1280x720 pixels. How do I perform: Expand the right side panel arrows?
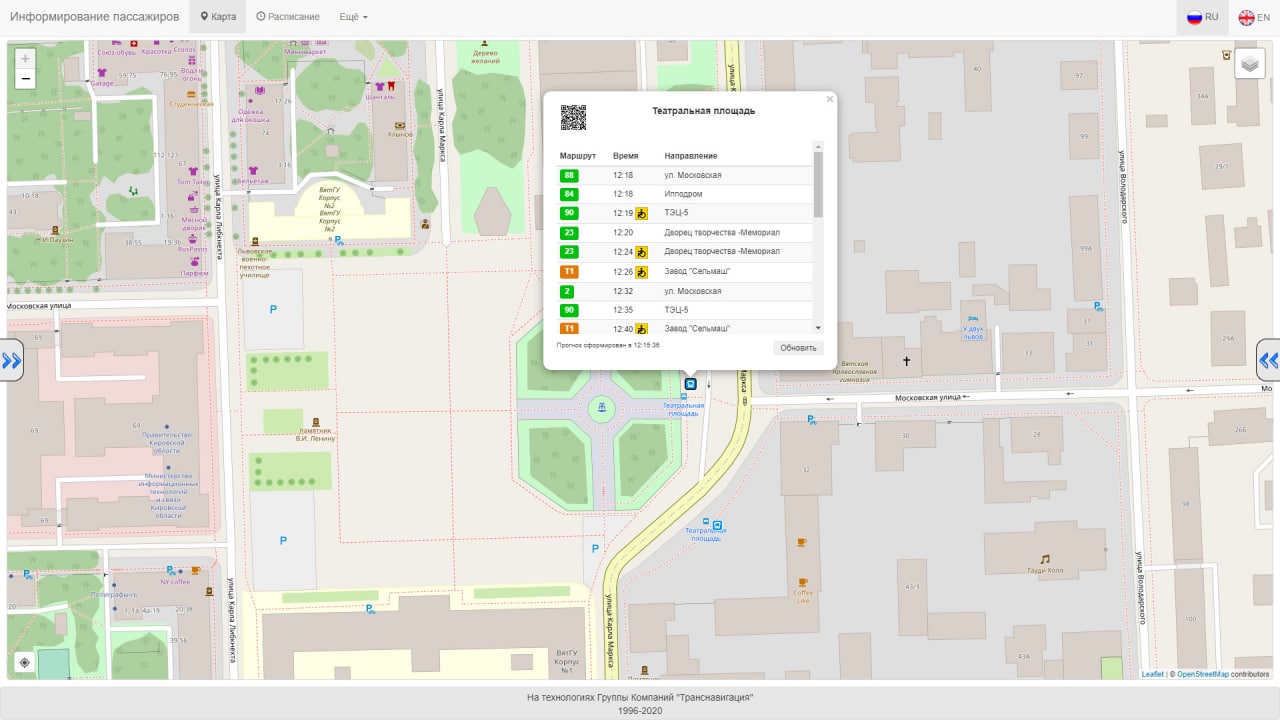pos(1268,360)
